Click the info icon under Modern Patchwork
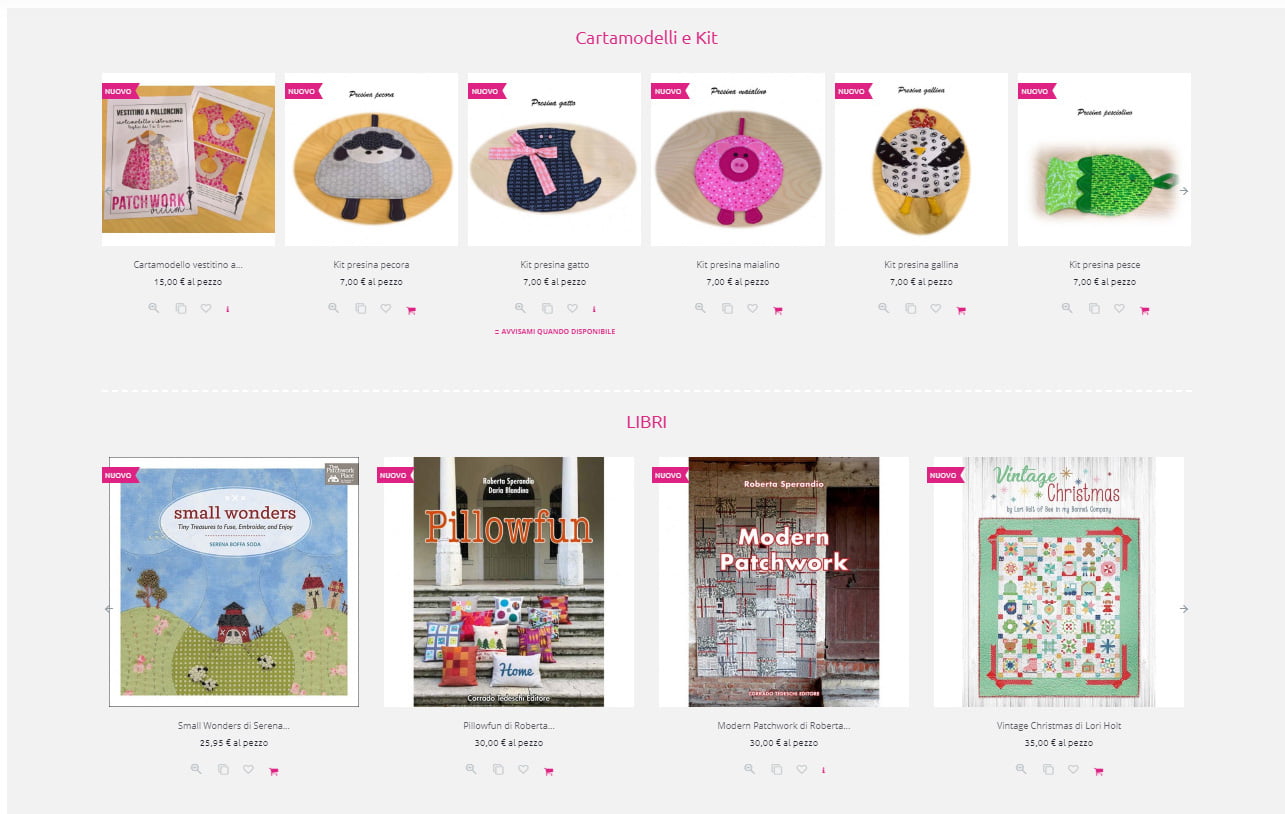Viewport: 1285px width, 814px height. tap(824, 770)
